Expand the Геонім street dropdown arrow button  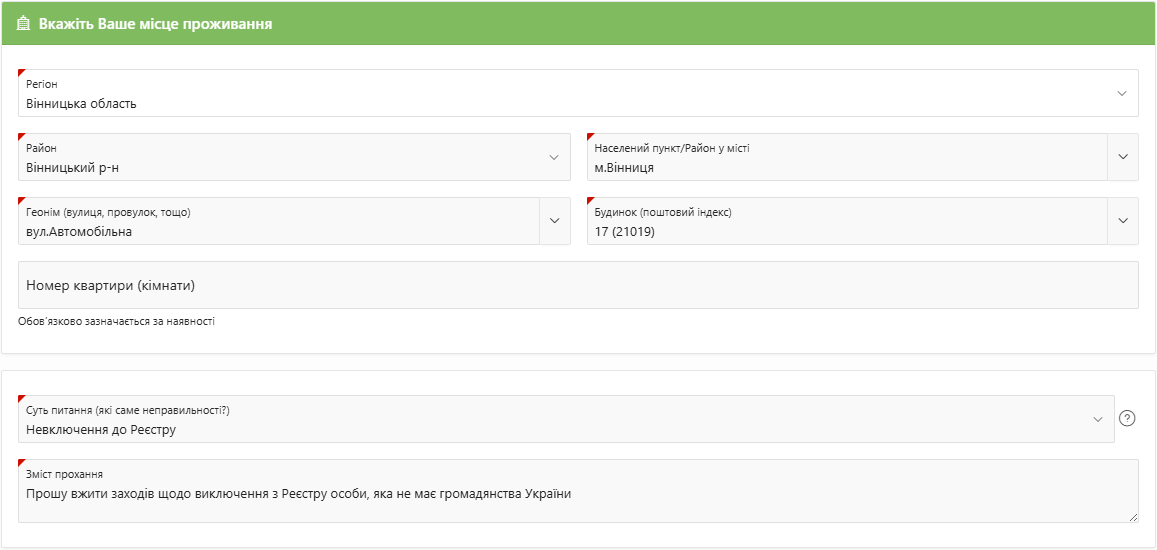coord(554,221)
